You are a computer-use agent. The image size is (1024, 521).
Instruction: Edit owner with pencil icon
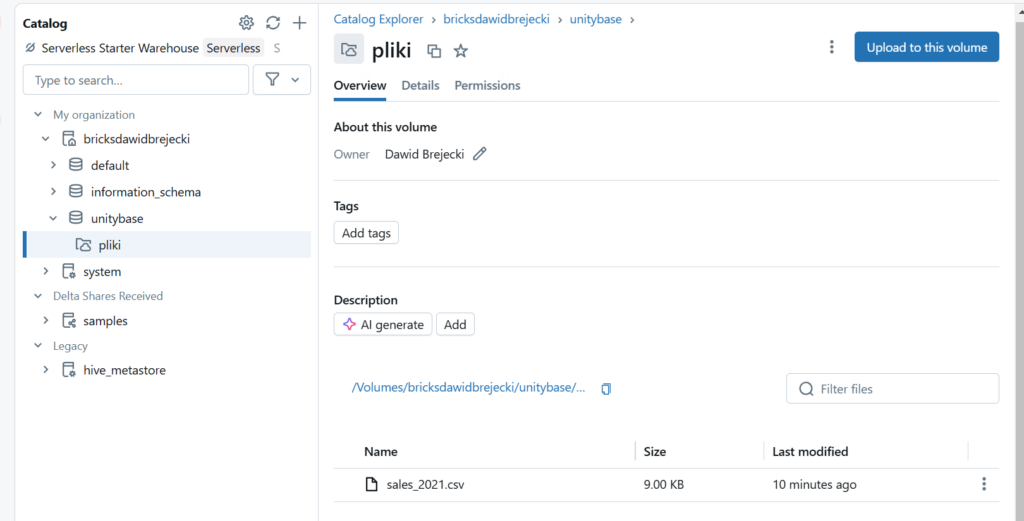coord(480,154)
